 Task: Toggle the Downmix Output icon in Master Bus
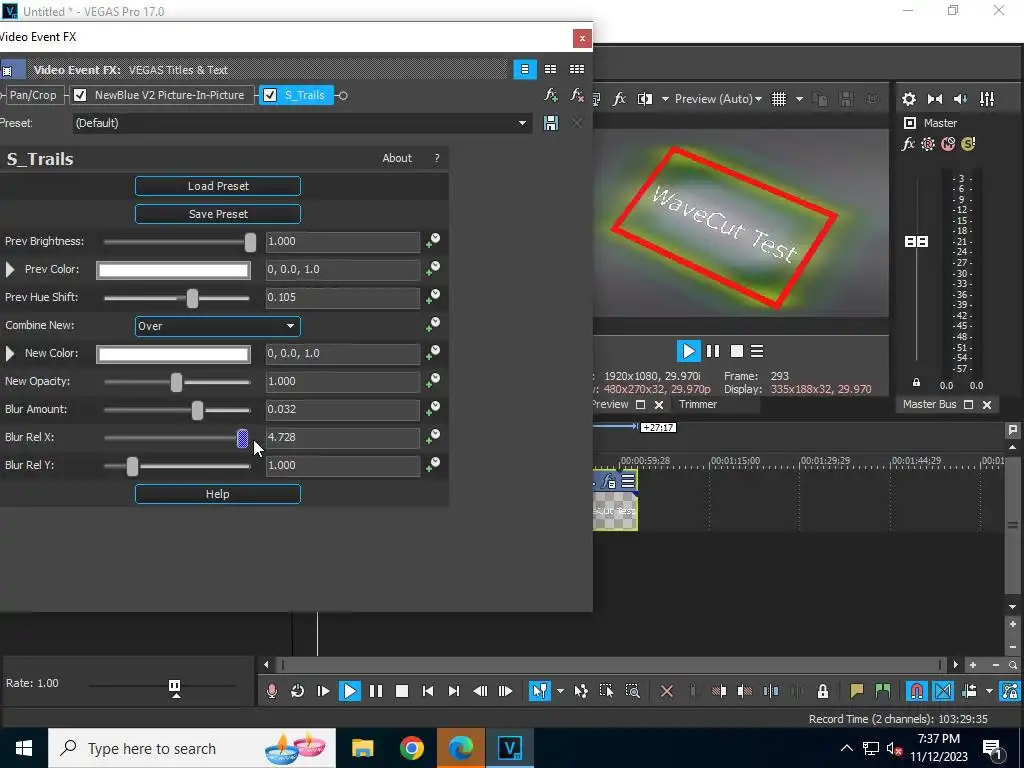pyautogui.click(x=935, y=99)
